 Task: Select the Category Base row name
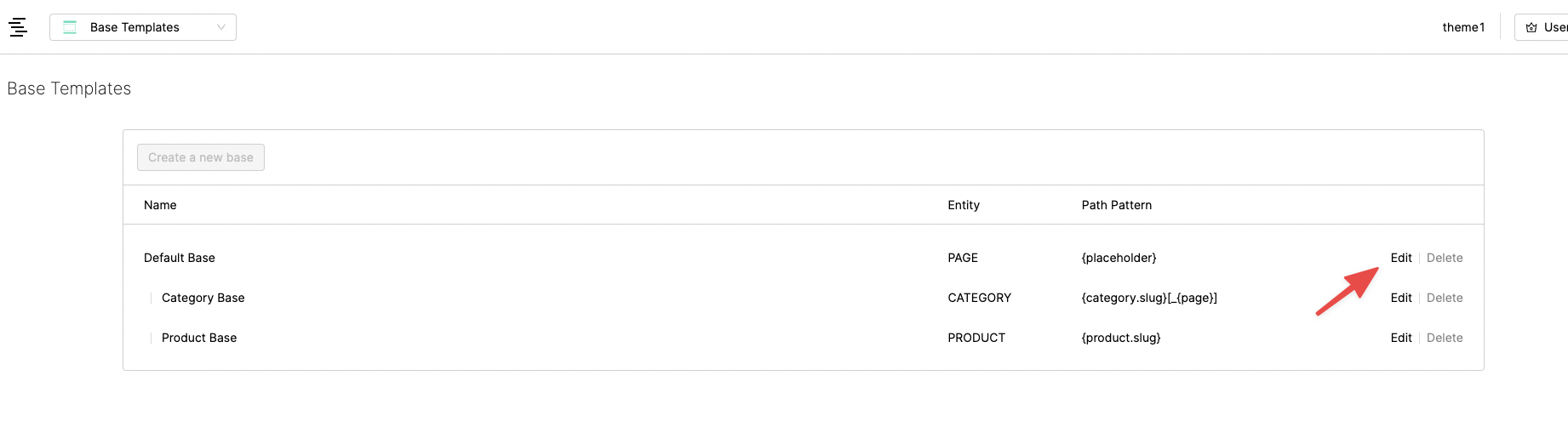(x=203, y=298)
